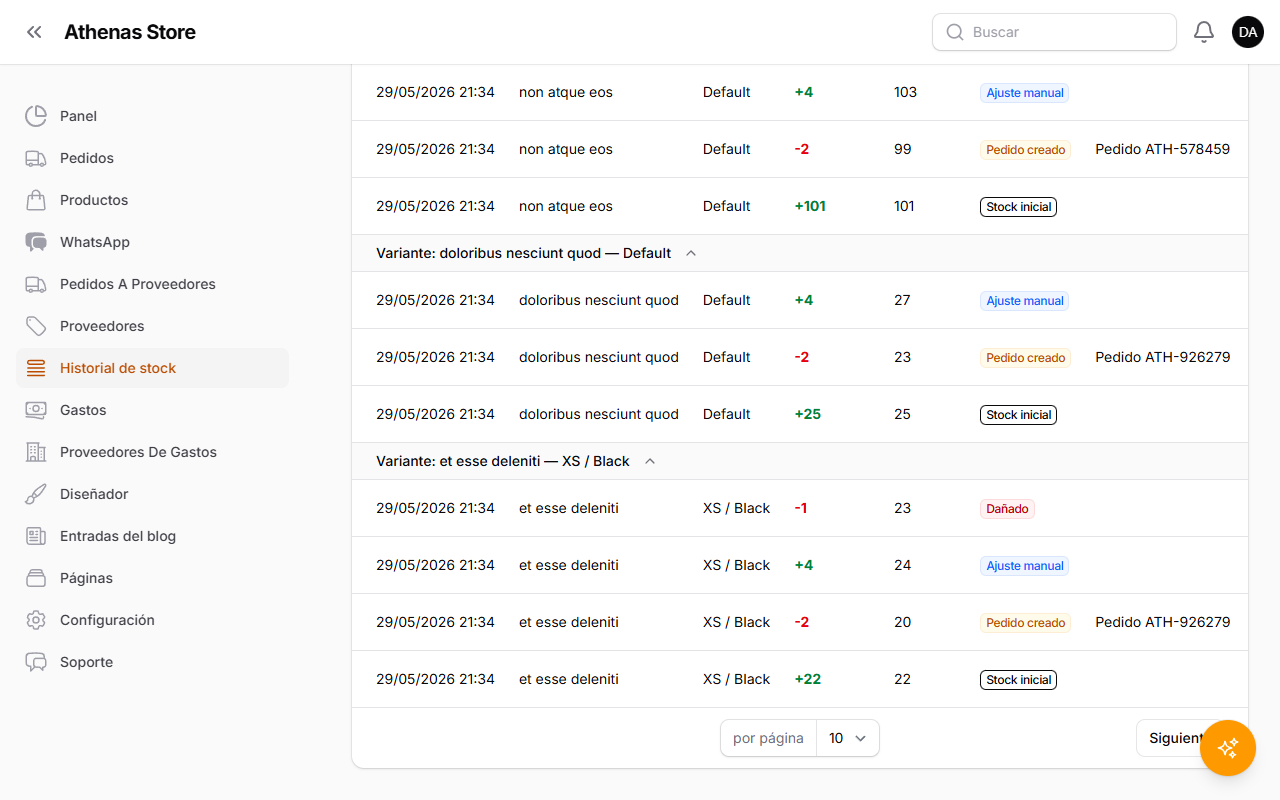Viewport: 1280px width, 800px height.
Task: Open Diseñador in the sidebar
Action: pos(152,494)
